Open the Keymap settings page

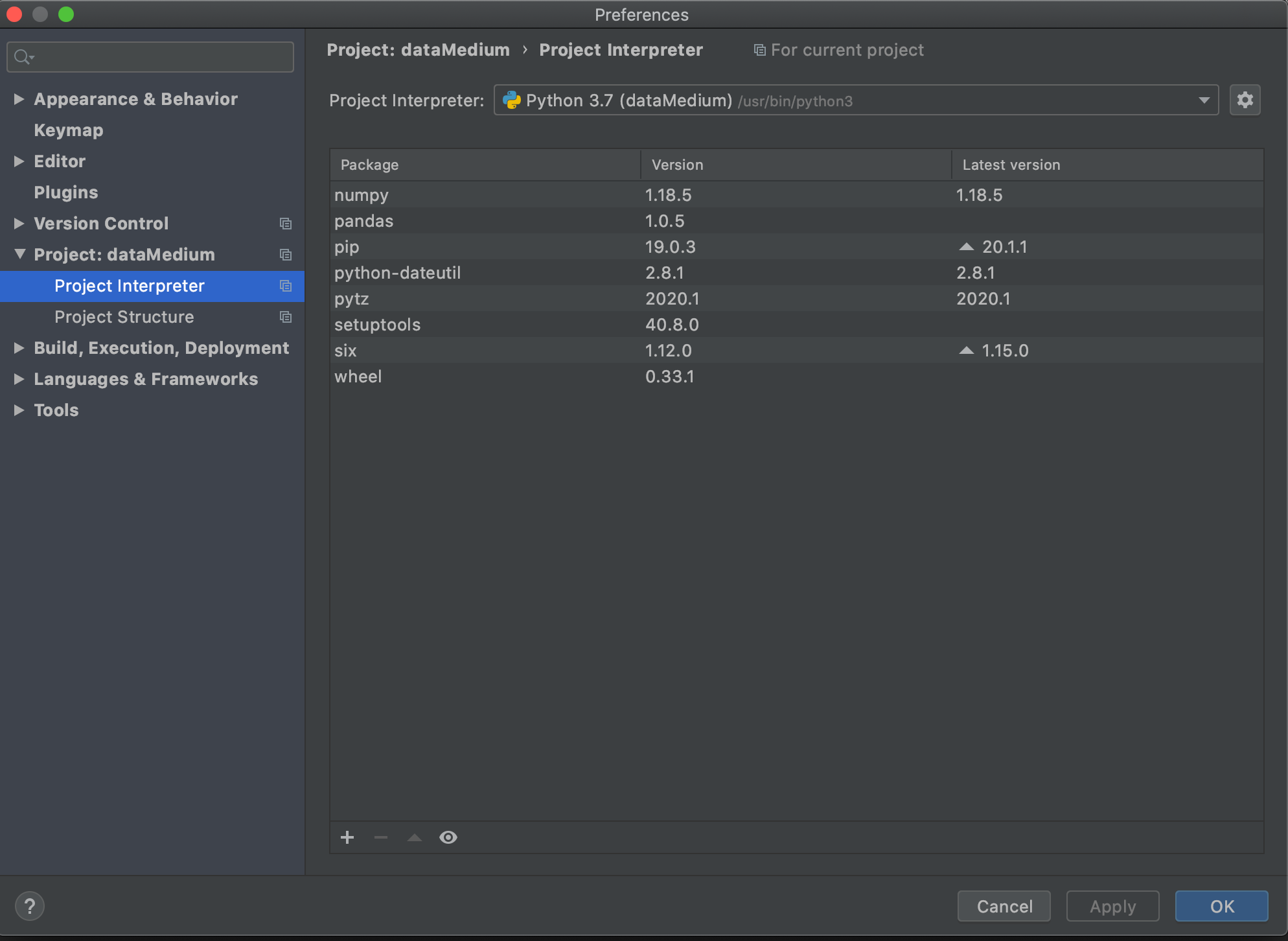(x=69, y=130)
